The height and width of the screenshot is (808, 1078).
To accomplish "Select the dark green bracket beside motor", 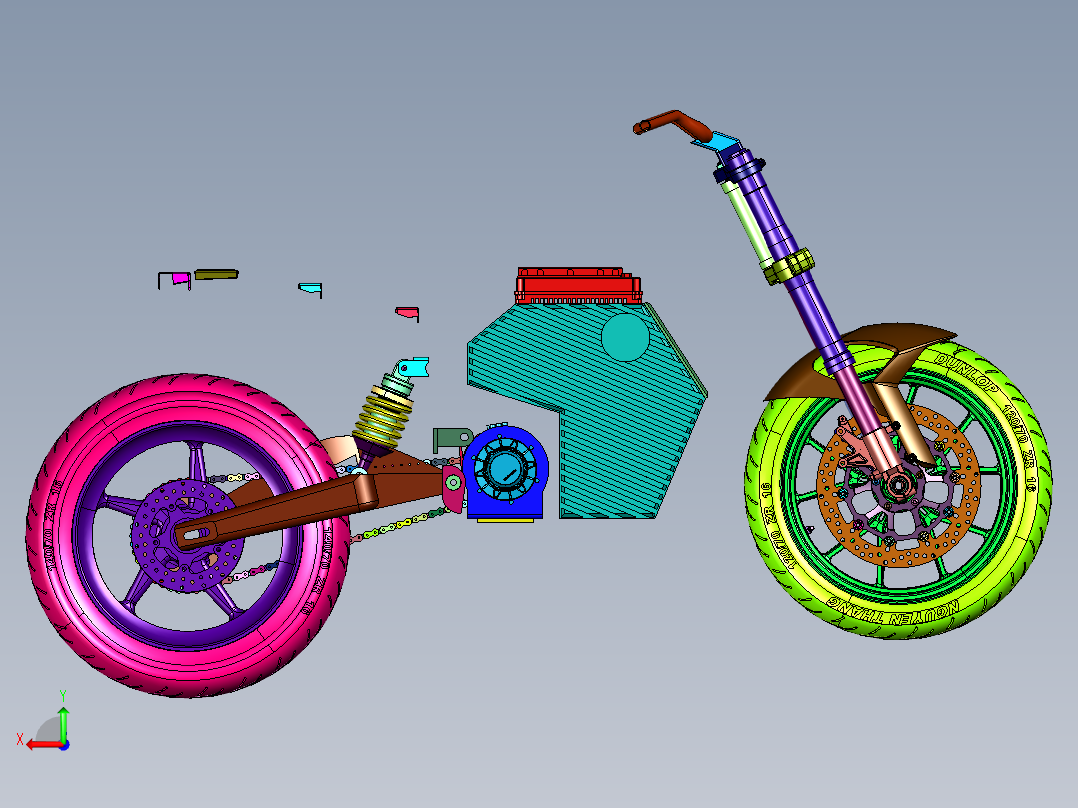I will click(450, 439).
